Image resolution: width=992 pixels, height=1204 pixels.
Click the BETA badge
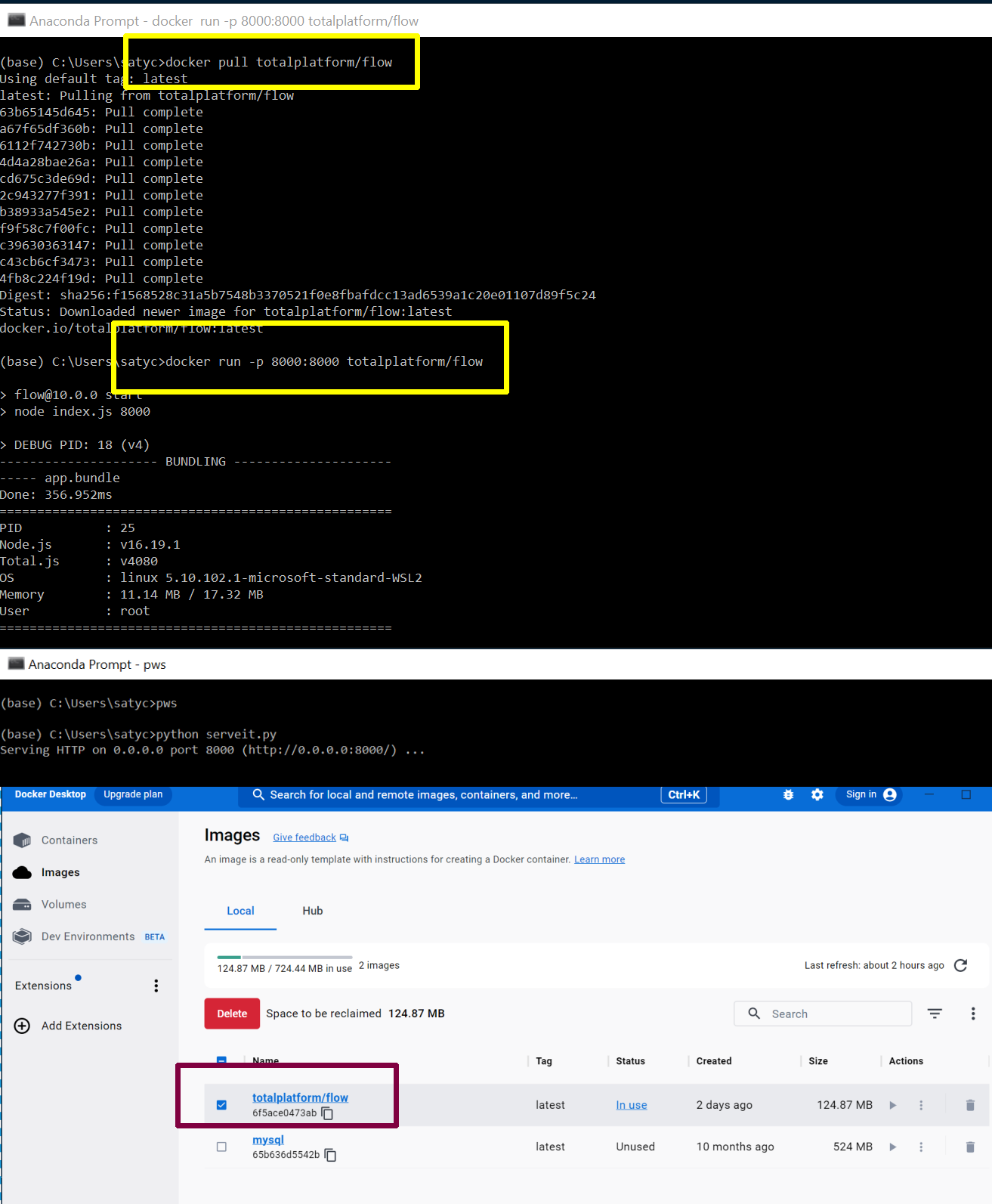point(155,936)
